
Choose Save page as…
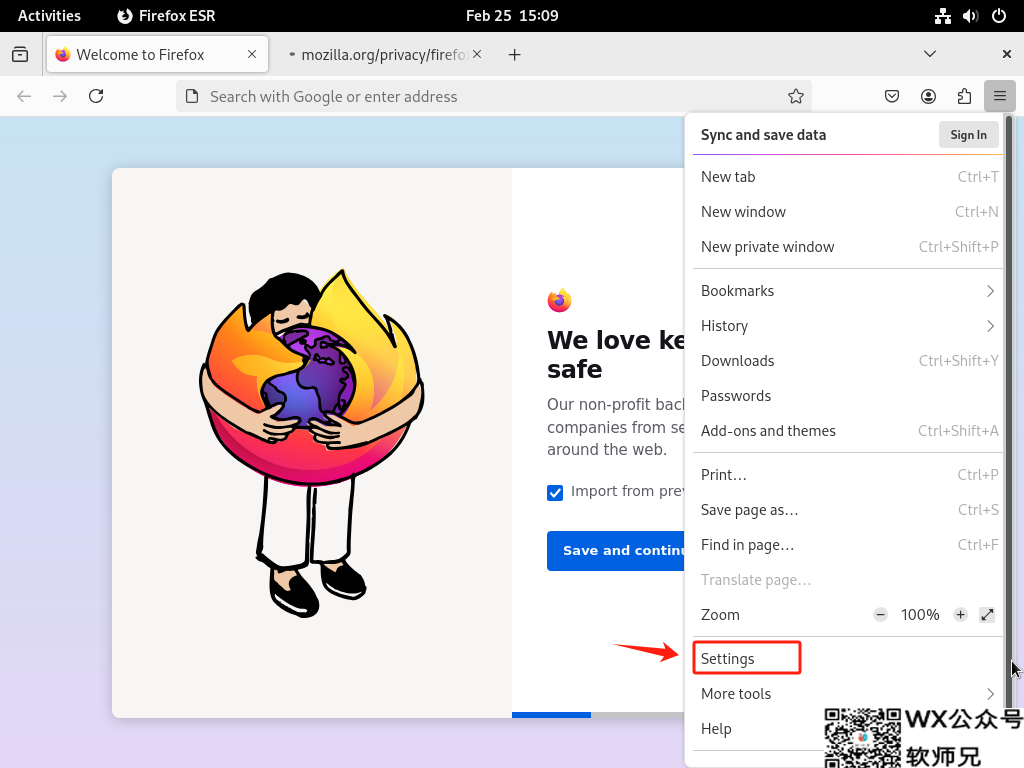(x=847, y=510)
